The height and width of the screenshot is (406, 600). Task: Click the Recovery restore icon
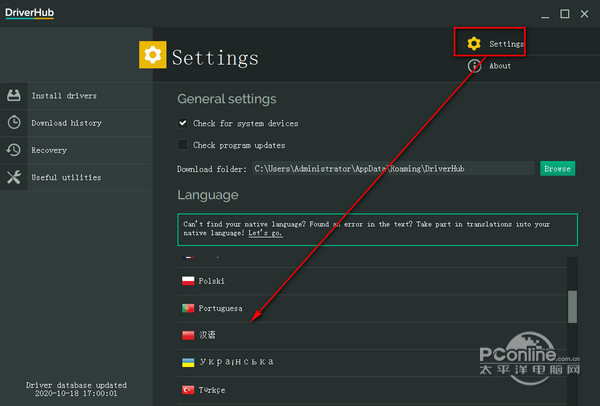(14, 150)
